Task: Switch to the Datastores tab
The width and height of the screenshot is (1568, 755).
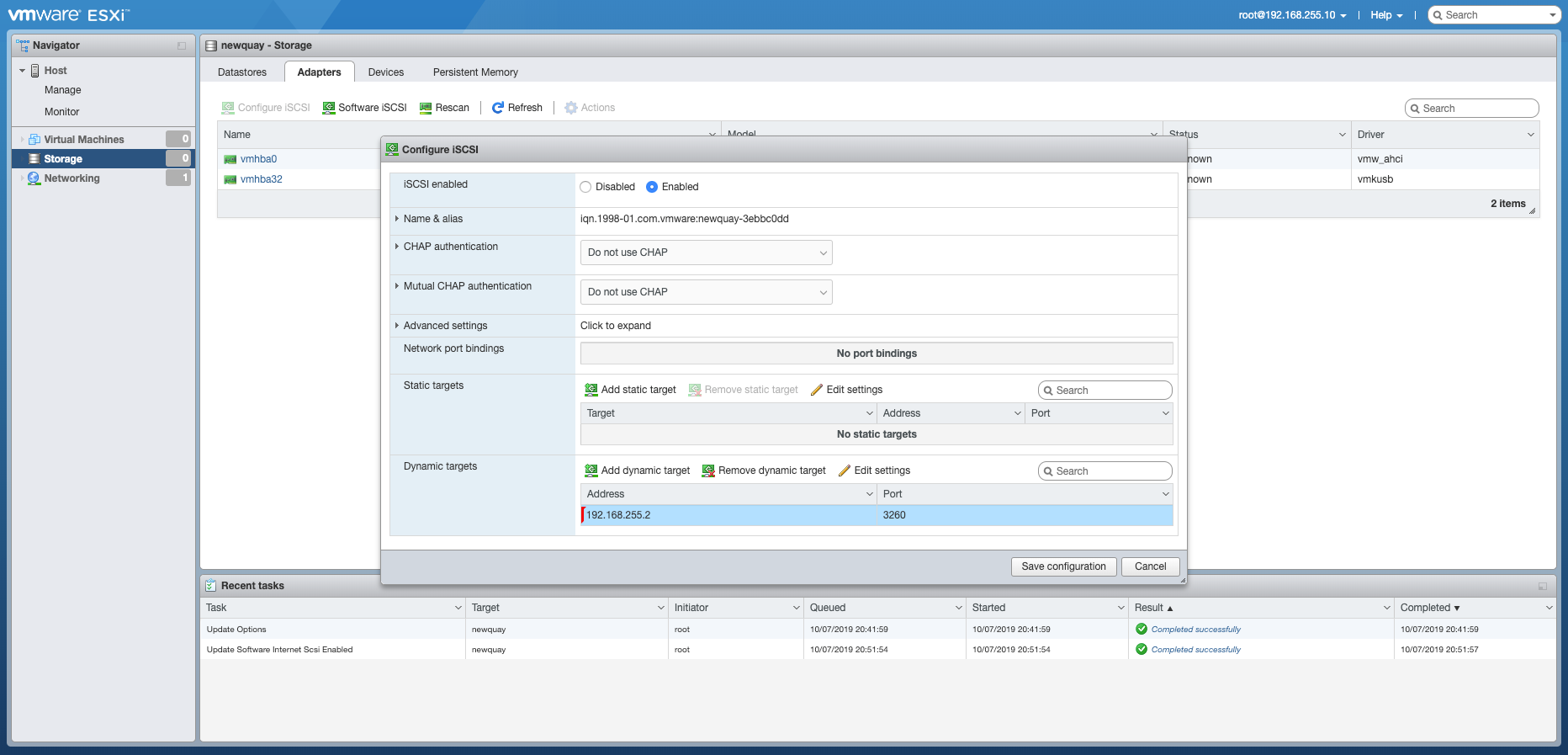Action: 242,72
